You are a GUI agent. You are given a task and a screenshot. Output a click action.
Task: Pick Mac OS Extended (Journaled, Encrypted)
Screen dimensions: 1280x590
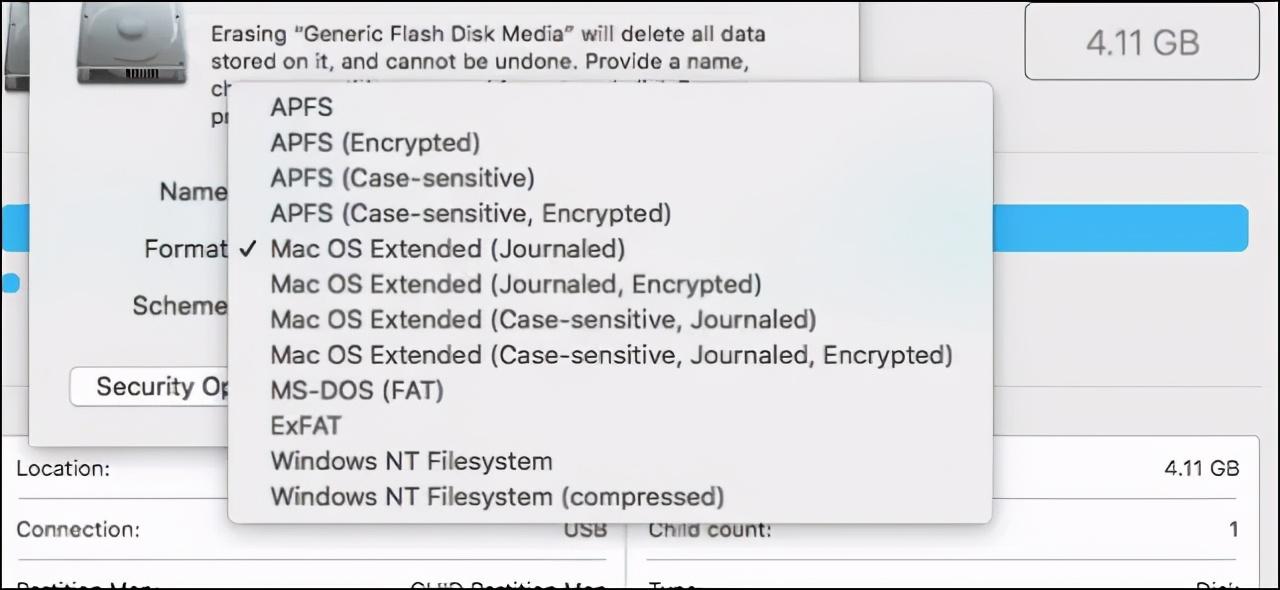pyautogui.click(x=515, y=284)
